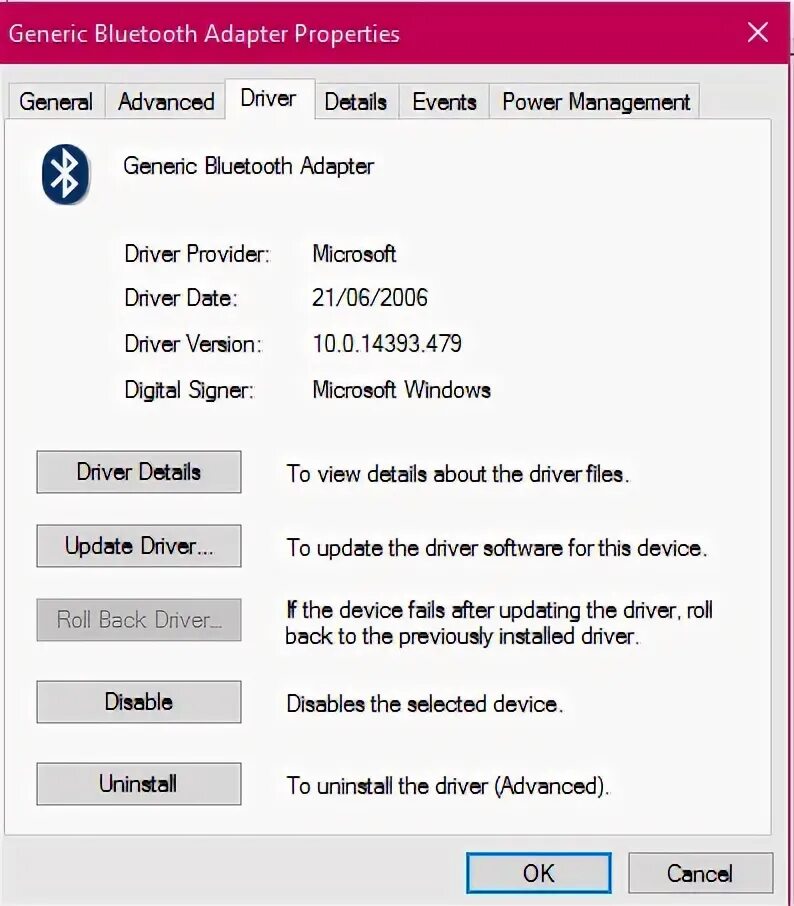
Task: Select the Driver tab
Action: [269, 98]
